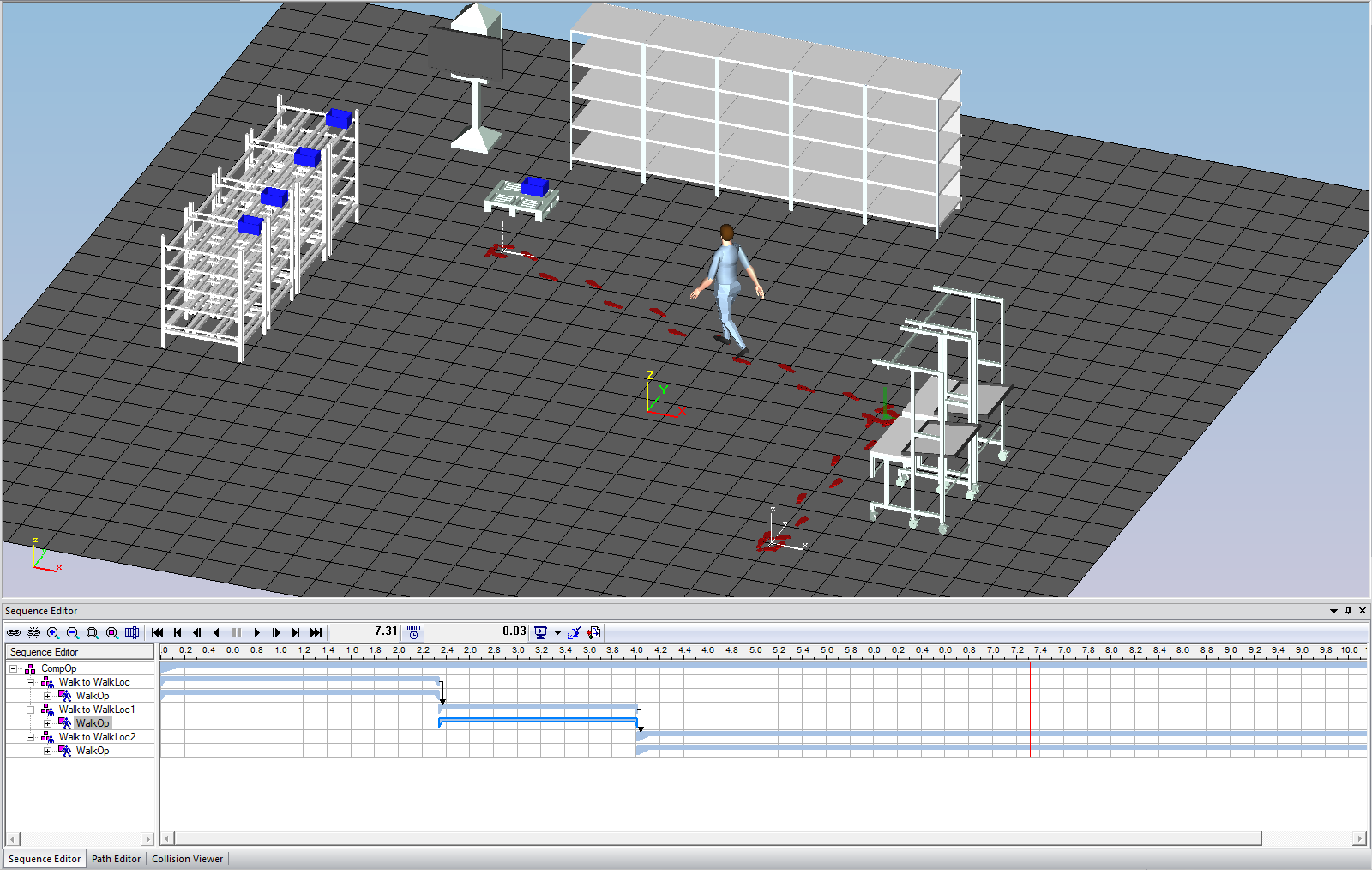
Task: Click the Link operations chain icon
Action: click(14, 633)
